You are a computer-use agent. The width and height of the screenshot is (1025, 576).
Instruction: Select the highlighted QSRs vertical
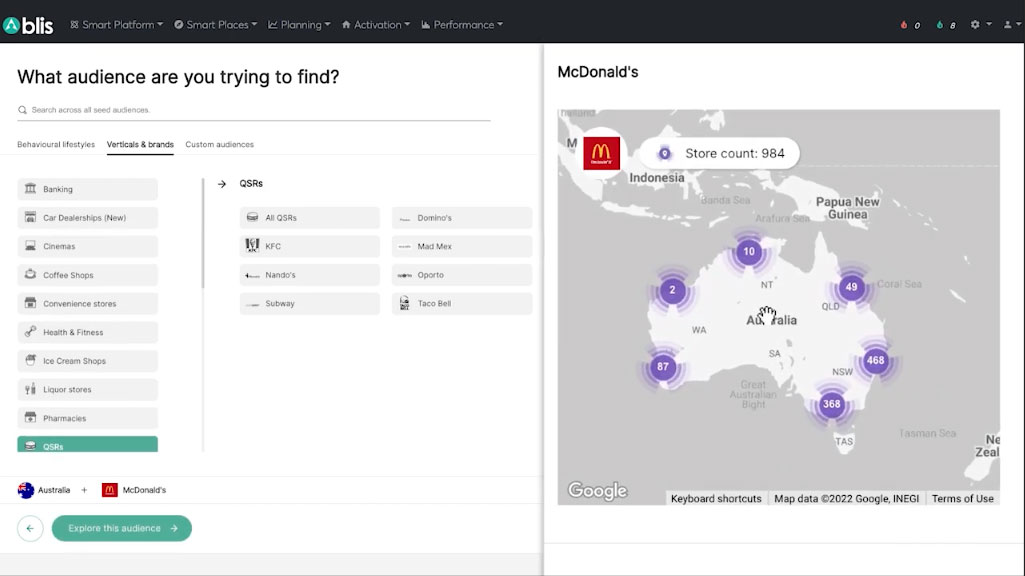pos(88,445)
